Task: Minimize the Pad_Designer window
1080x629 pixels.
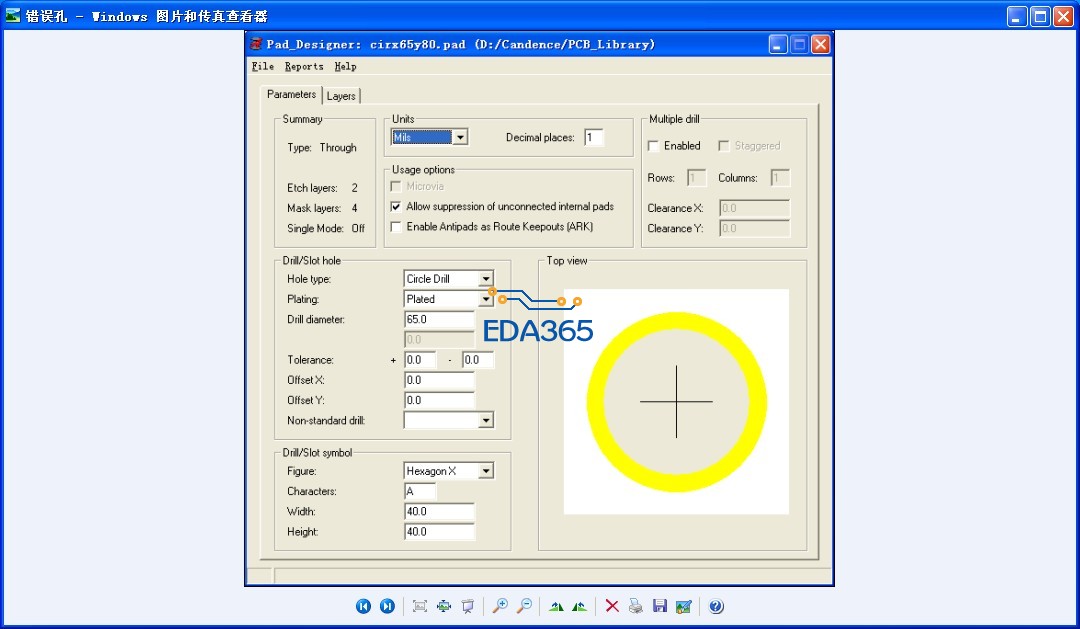Action: tap(778, 45)
